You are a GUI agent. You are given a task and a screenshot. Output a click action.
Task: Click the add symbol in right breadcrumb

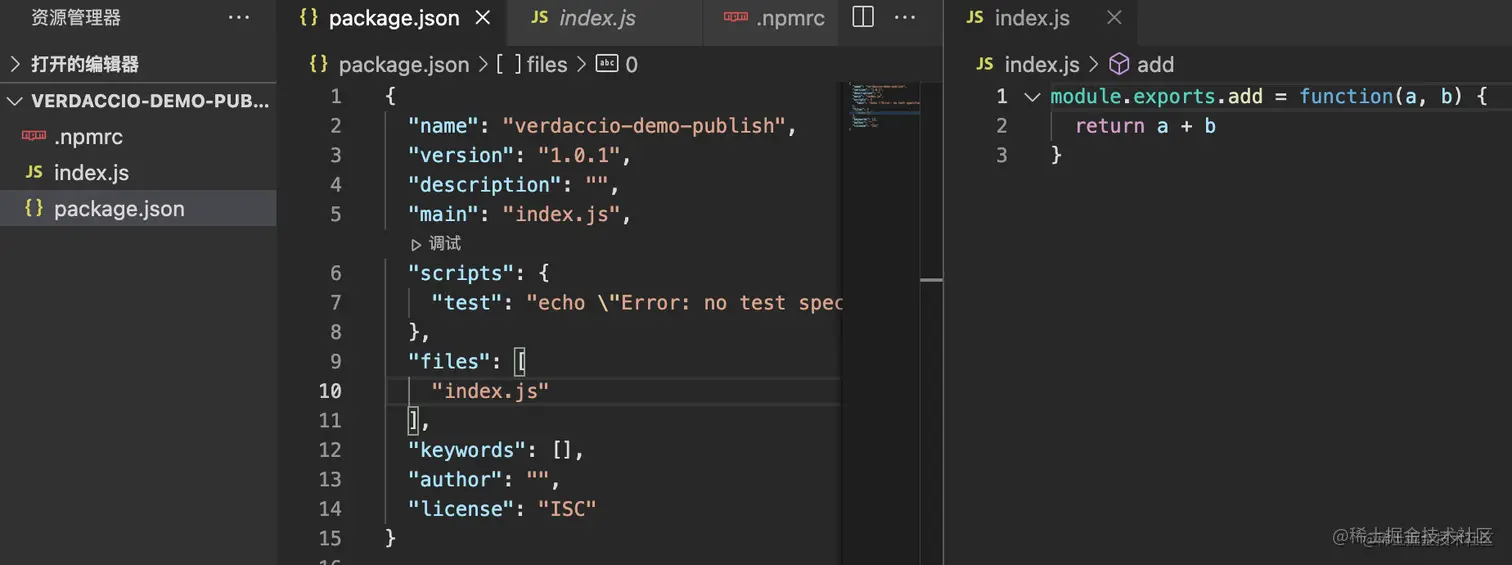coord(1142,65)
